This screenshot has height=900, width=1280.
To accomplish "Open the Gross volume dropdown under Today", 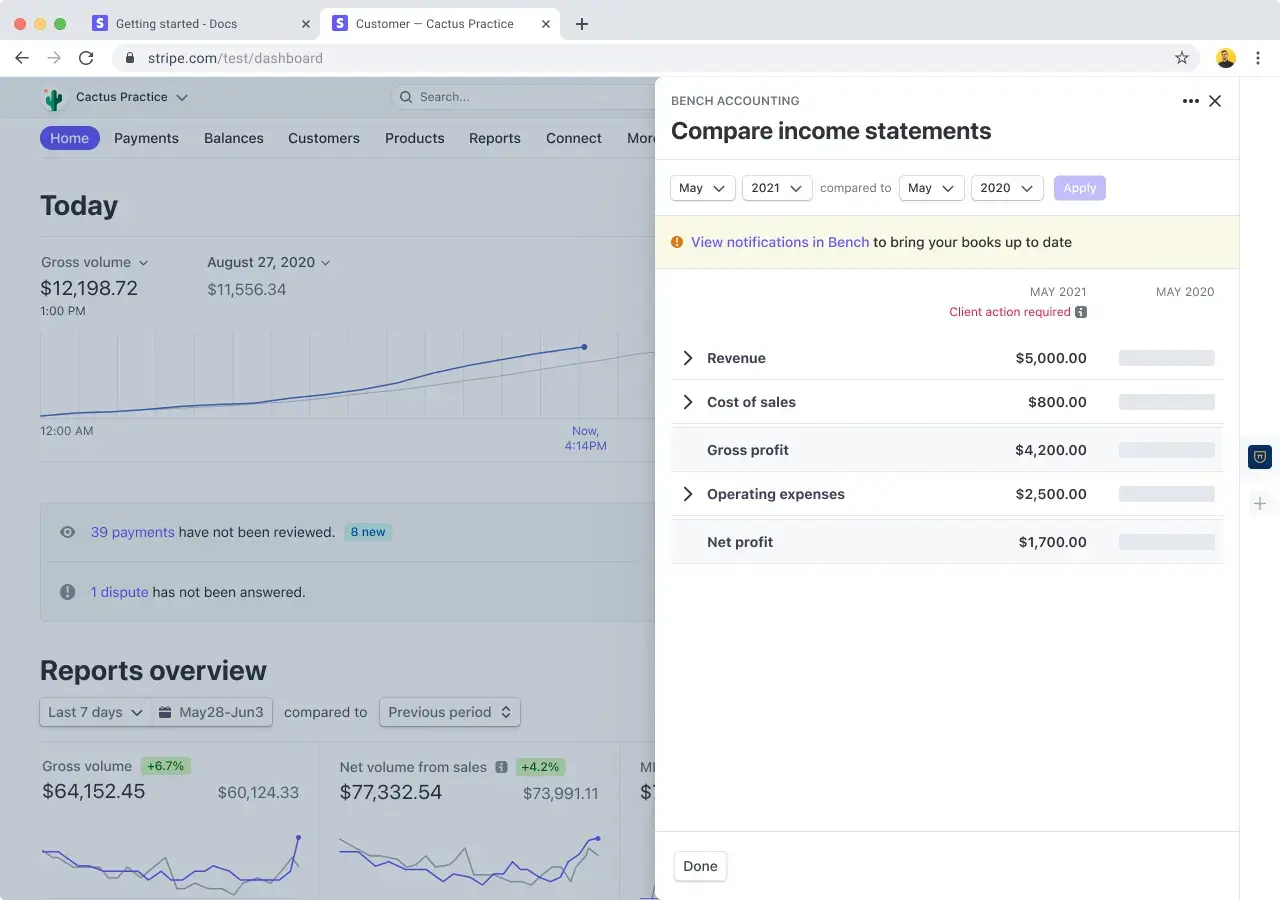I will click(x=95, y=262).
